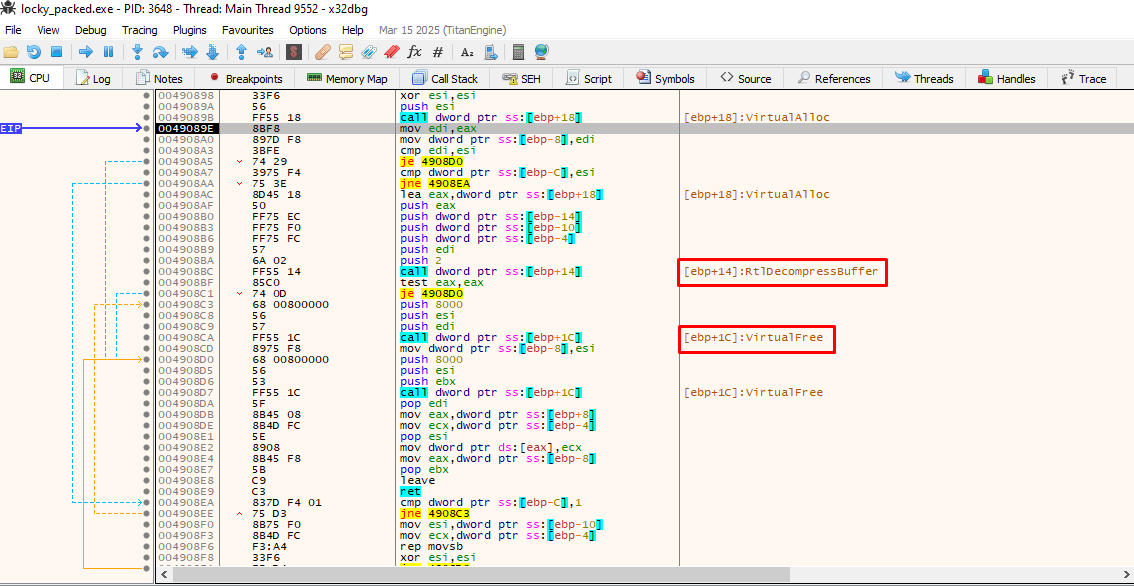Select 'lea eax,dword ptr ss:[ebp+18]' instruction
1134x586 pixels.
(502, 195)
